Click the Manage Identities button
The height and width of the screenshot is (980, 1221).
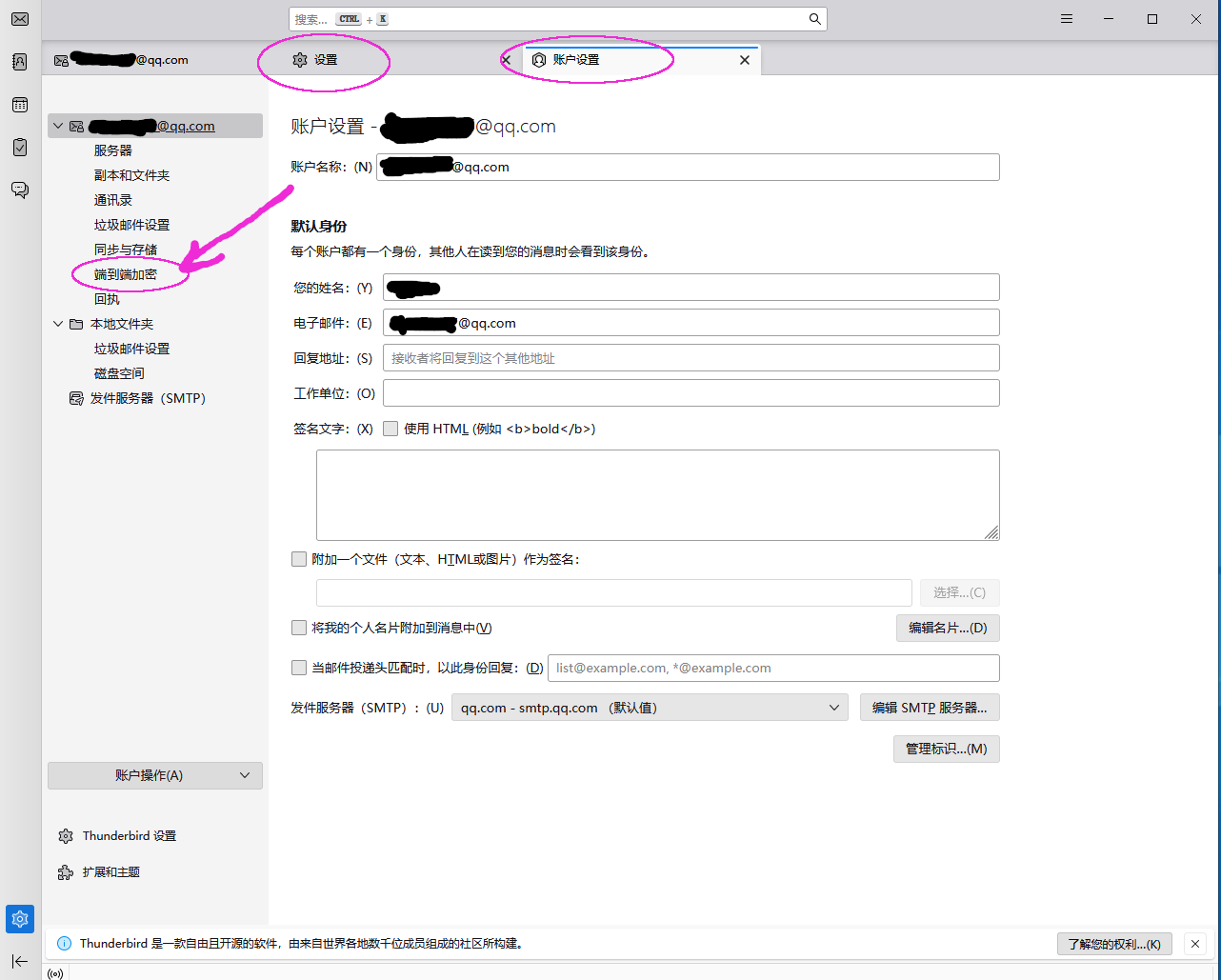point(946,749)
